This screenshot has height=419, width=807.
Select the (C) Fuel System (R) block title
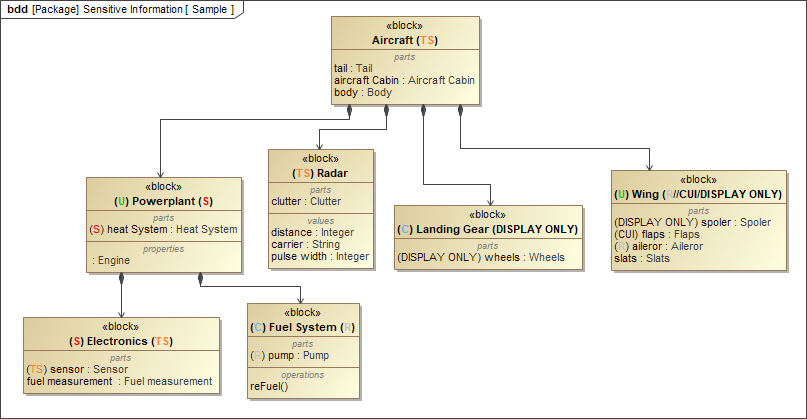tap(303, 327)
